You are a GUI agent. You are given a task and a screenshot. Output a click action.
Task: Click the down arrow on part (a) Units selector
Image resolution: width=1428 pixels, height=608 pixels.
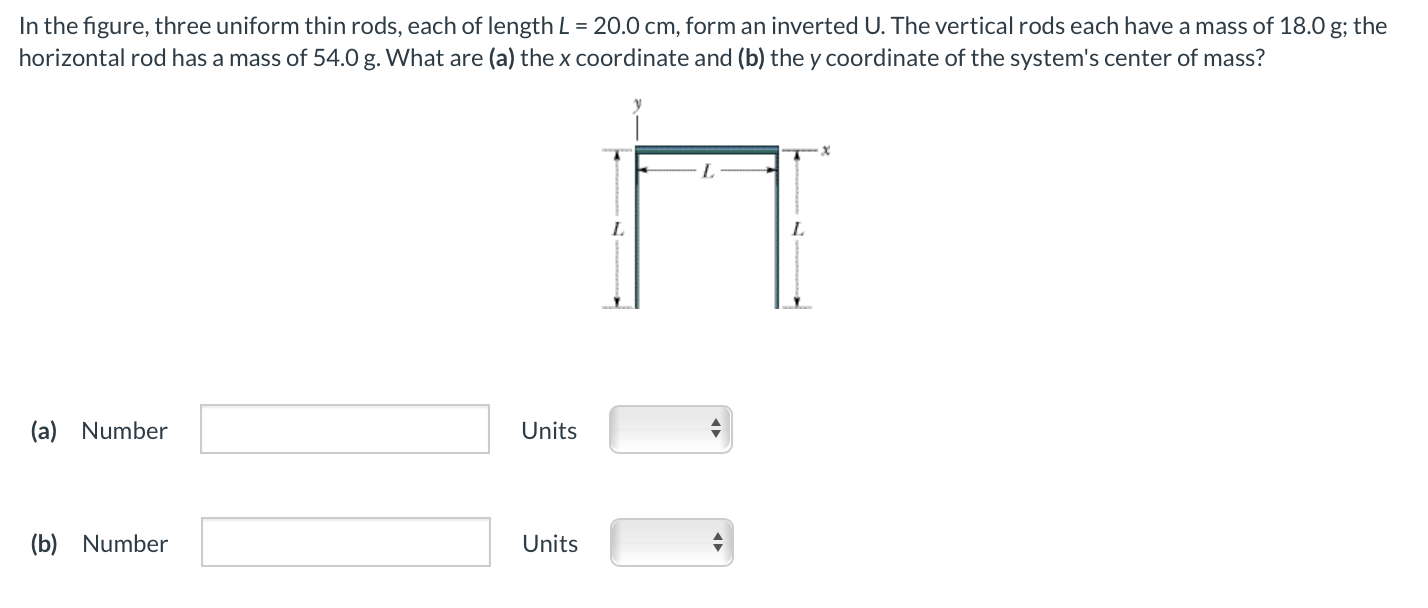[x=715, y=434]
